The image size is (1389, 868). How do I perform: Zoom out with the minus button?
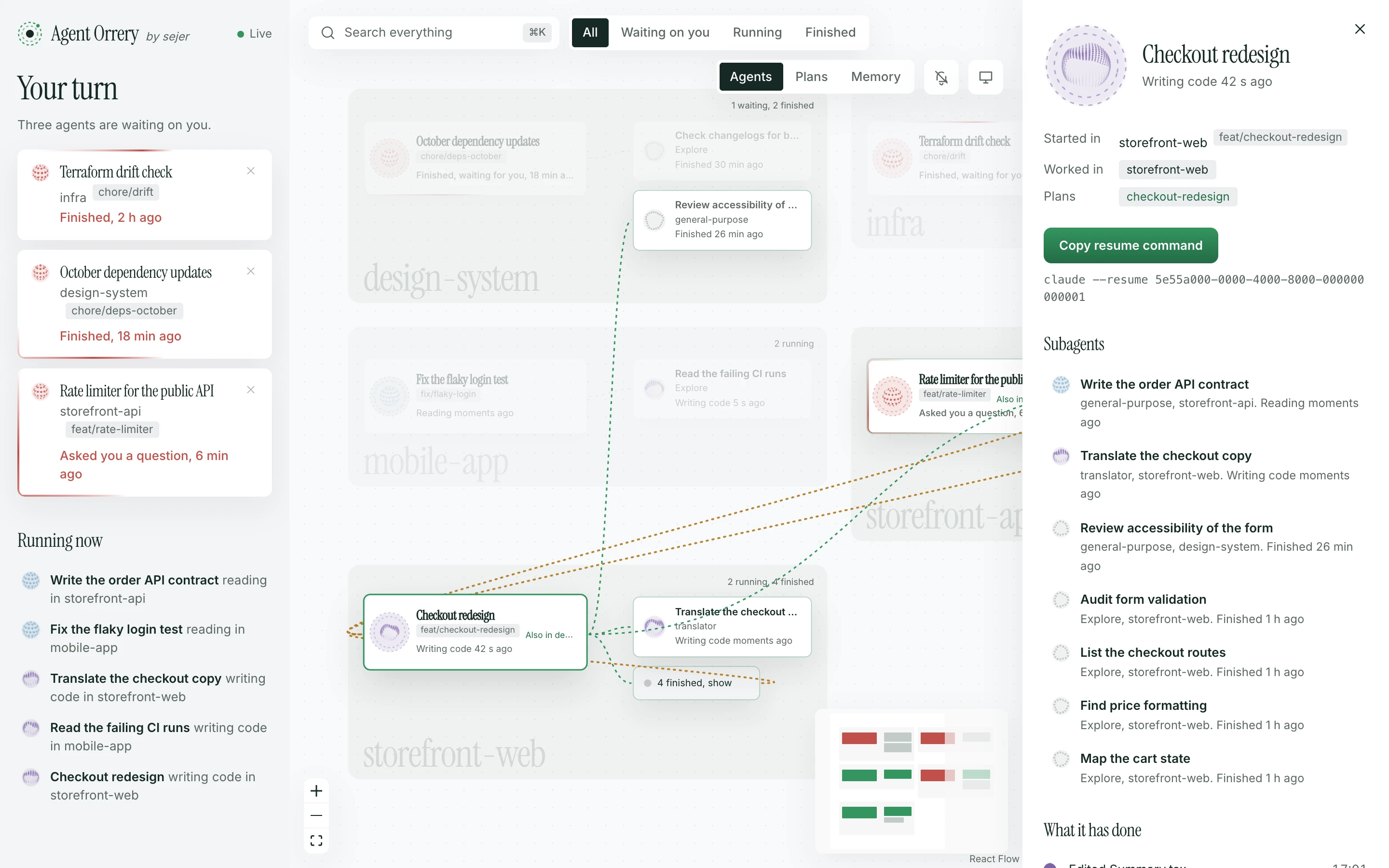pos(316,815)
